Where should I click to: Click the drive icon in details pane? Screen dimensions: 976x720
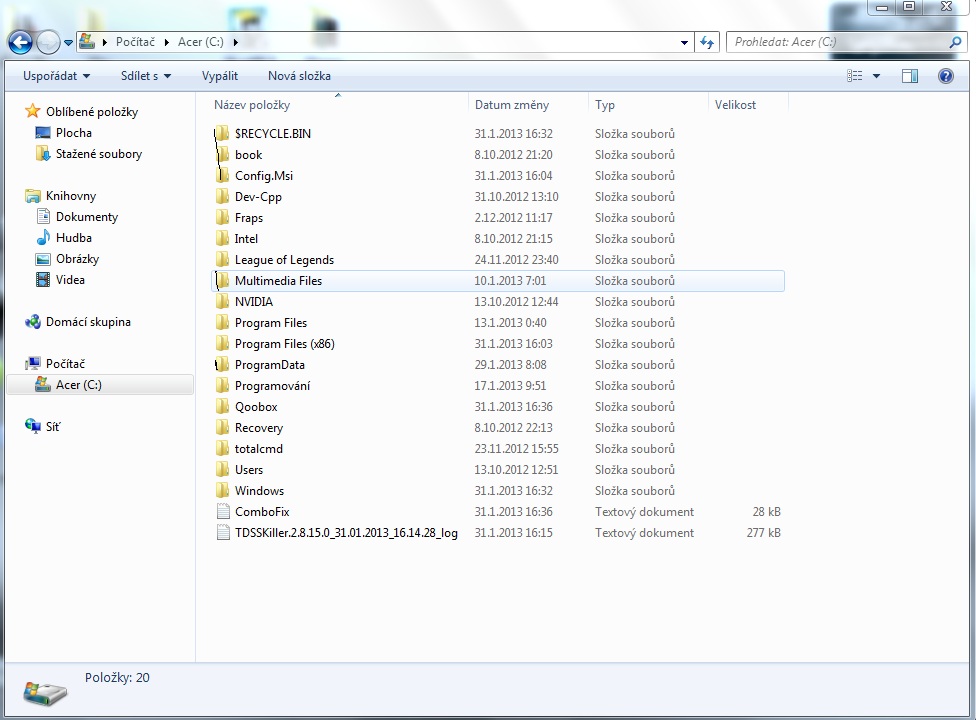(45, 693)
